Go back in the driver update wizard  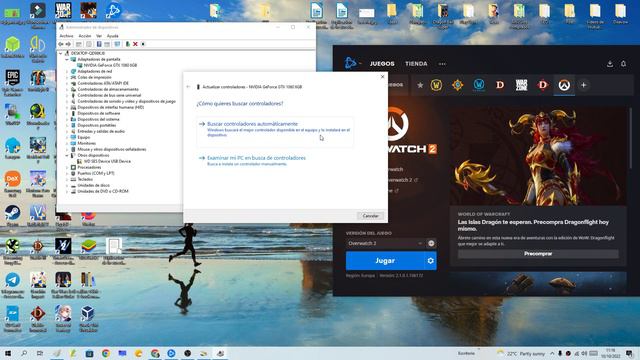[x=188, y=87]
